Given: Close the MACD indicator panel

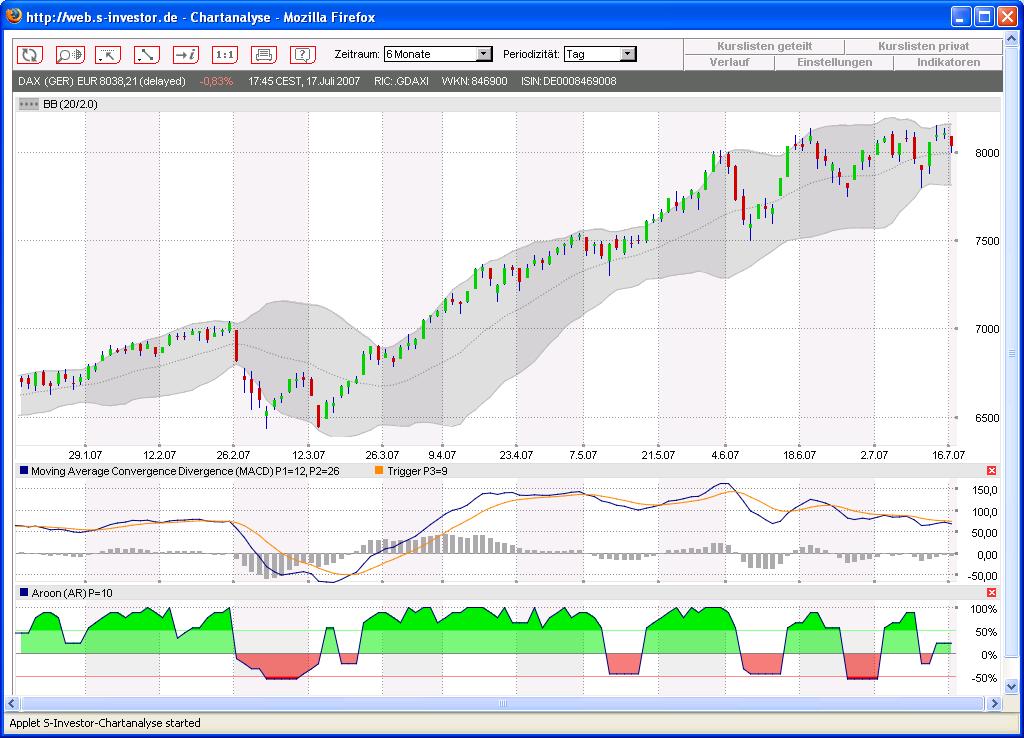Looking at the screenshot, I should pos(991,471).
